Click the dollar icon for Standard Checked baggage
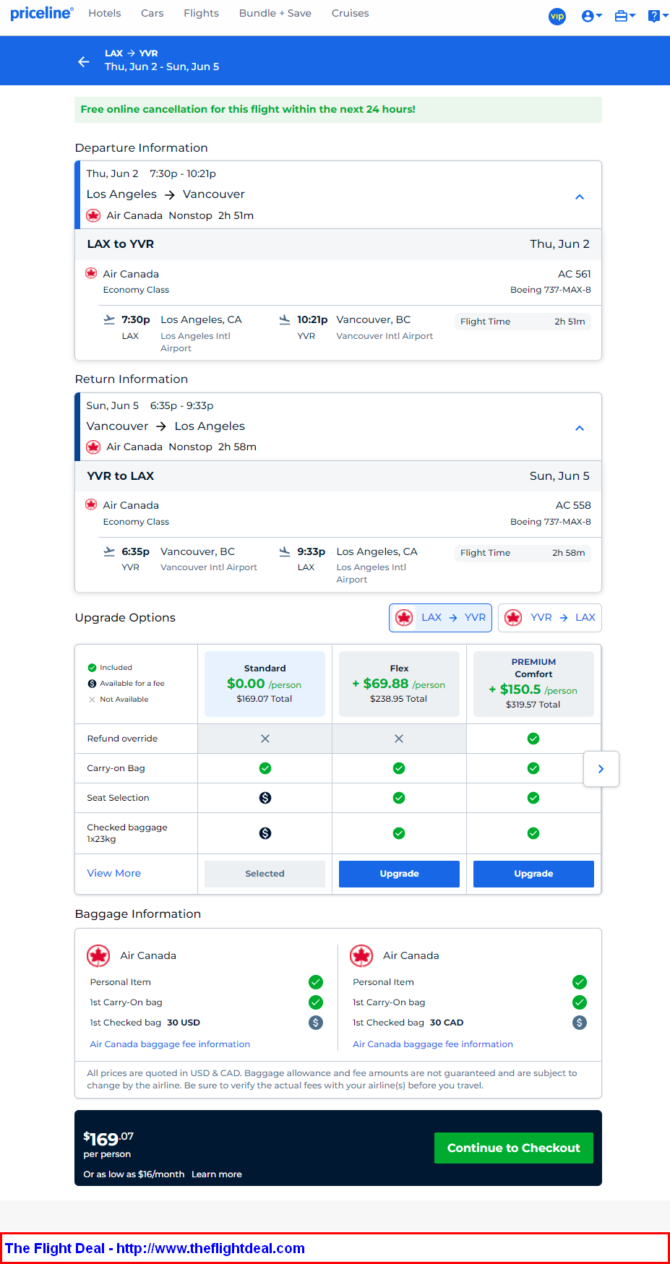 (265, 833)
